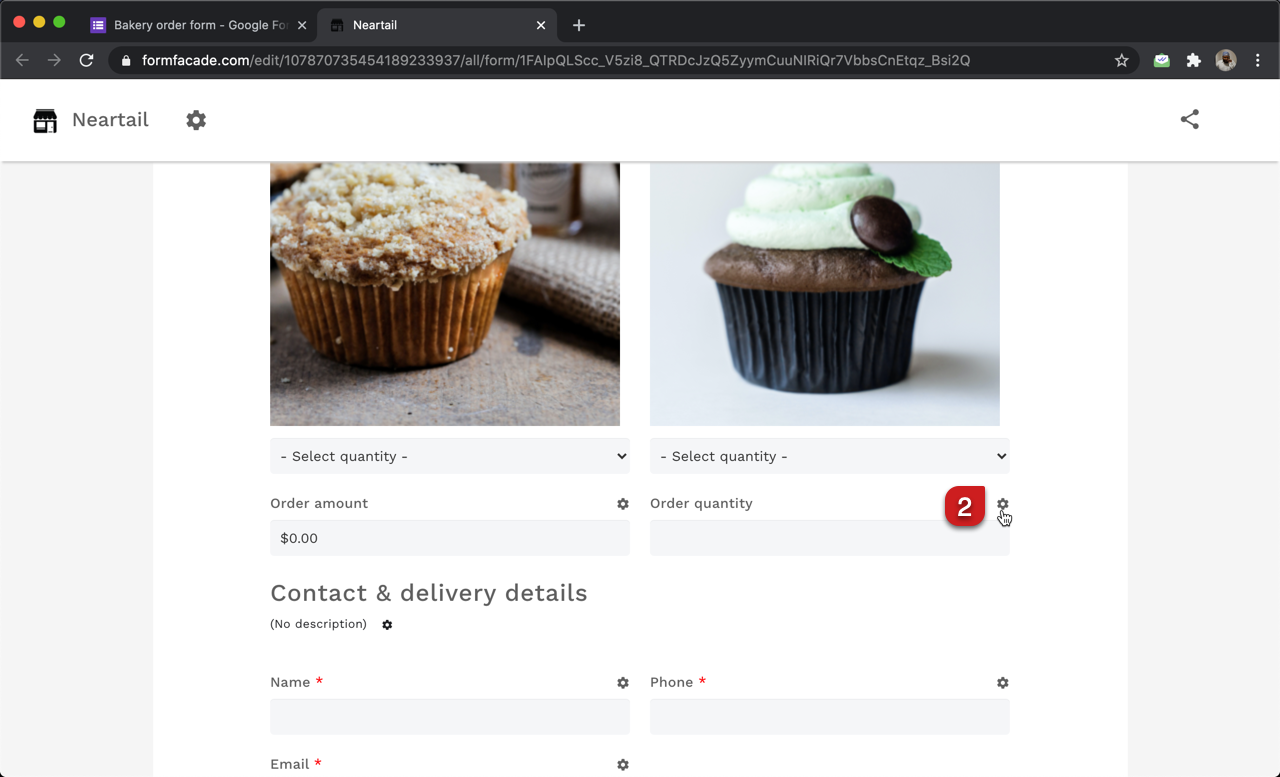The width and height of the screenshot is (1280, 777).
Task: Open settings gear for the Name field
Action: (623, 683)
